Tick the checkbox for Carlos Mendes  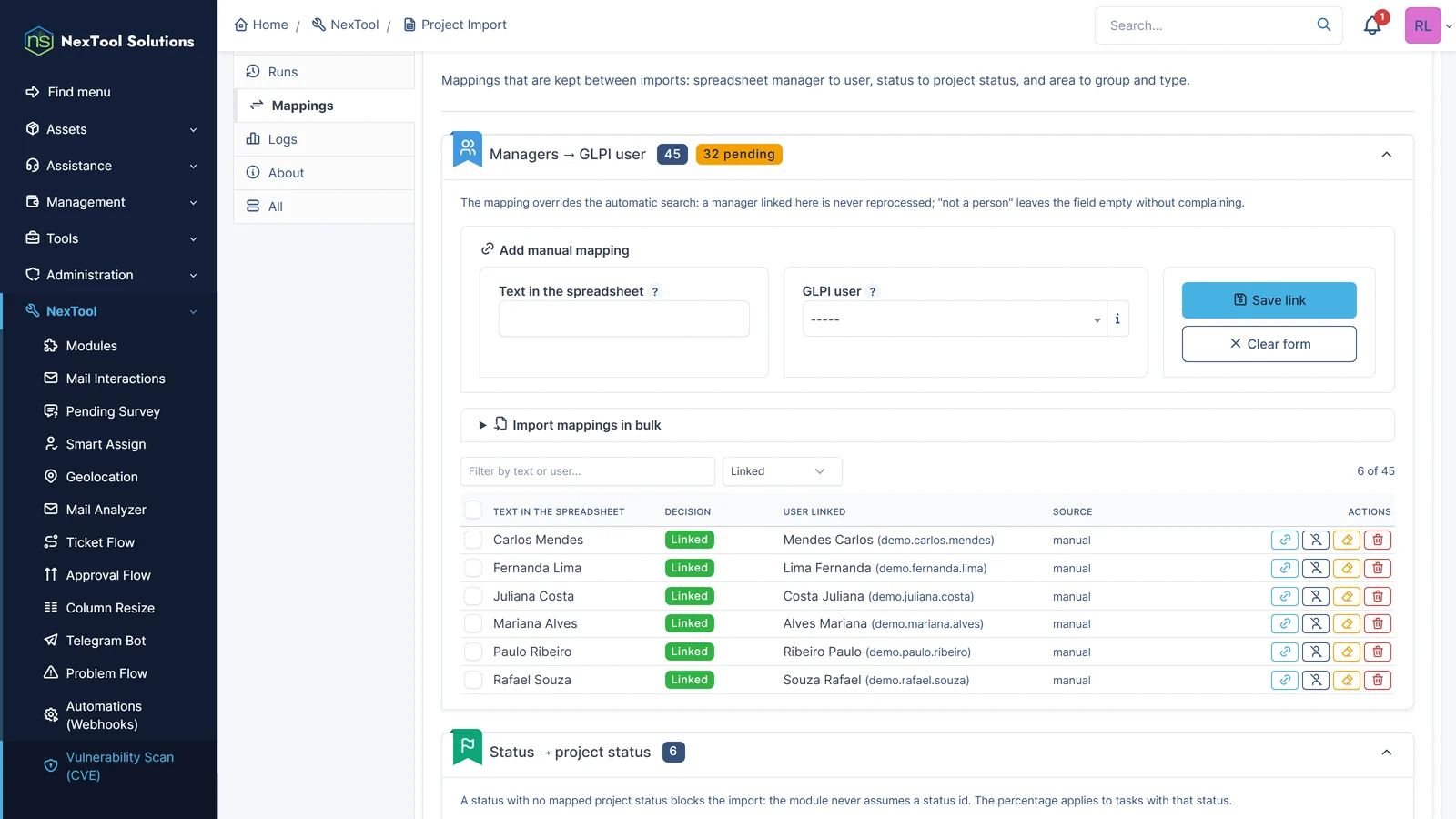click(473, 540)
